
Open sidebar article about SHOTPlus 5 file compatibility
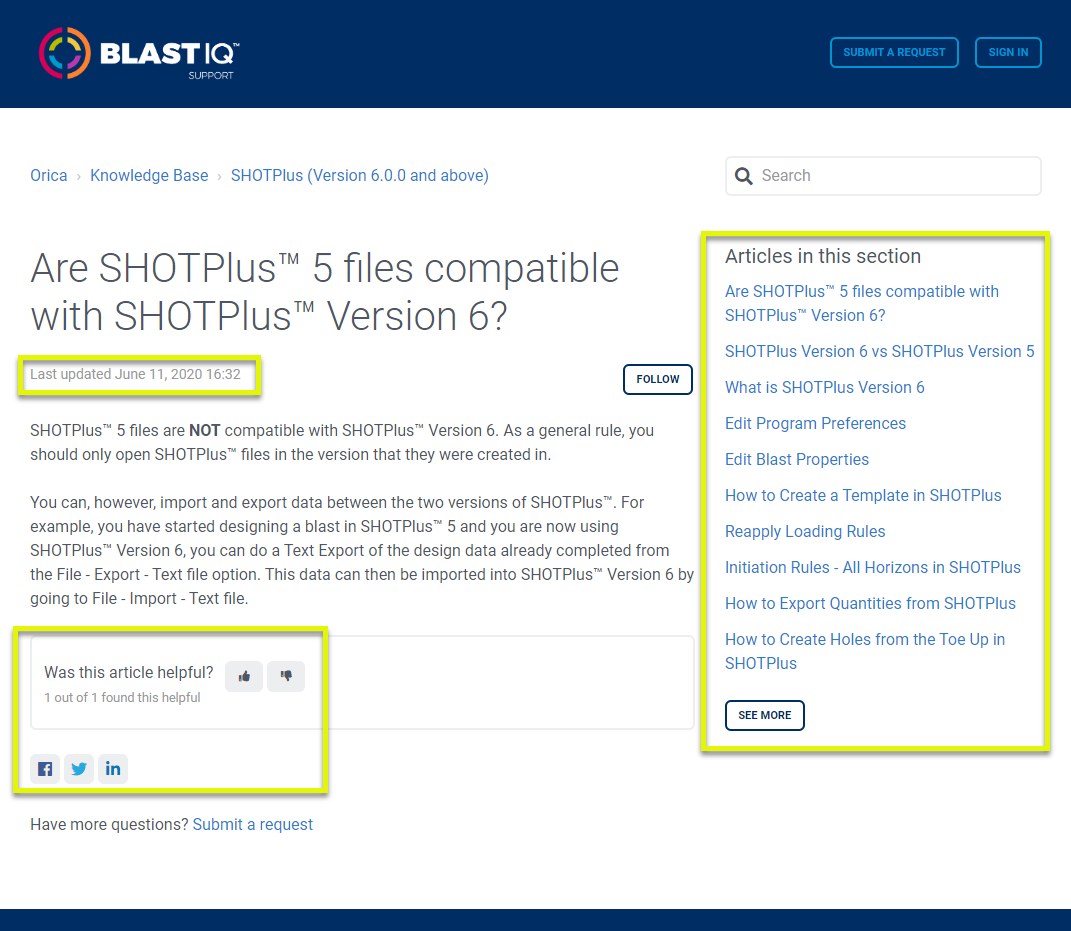point(861,303)
